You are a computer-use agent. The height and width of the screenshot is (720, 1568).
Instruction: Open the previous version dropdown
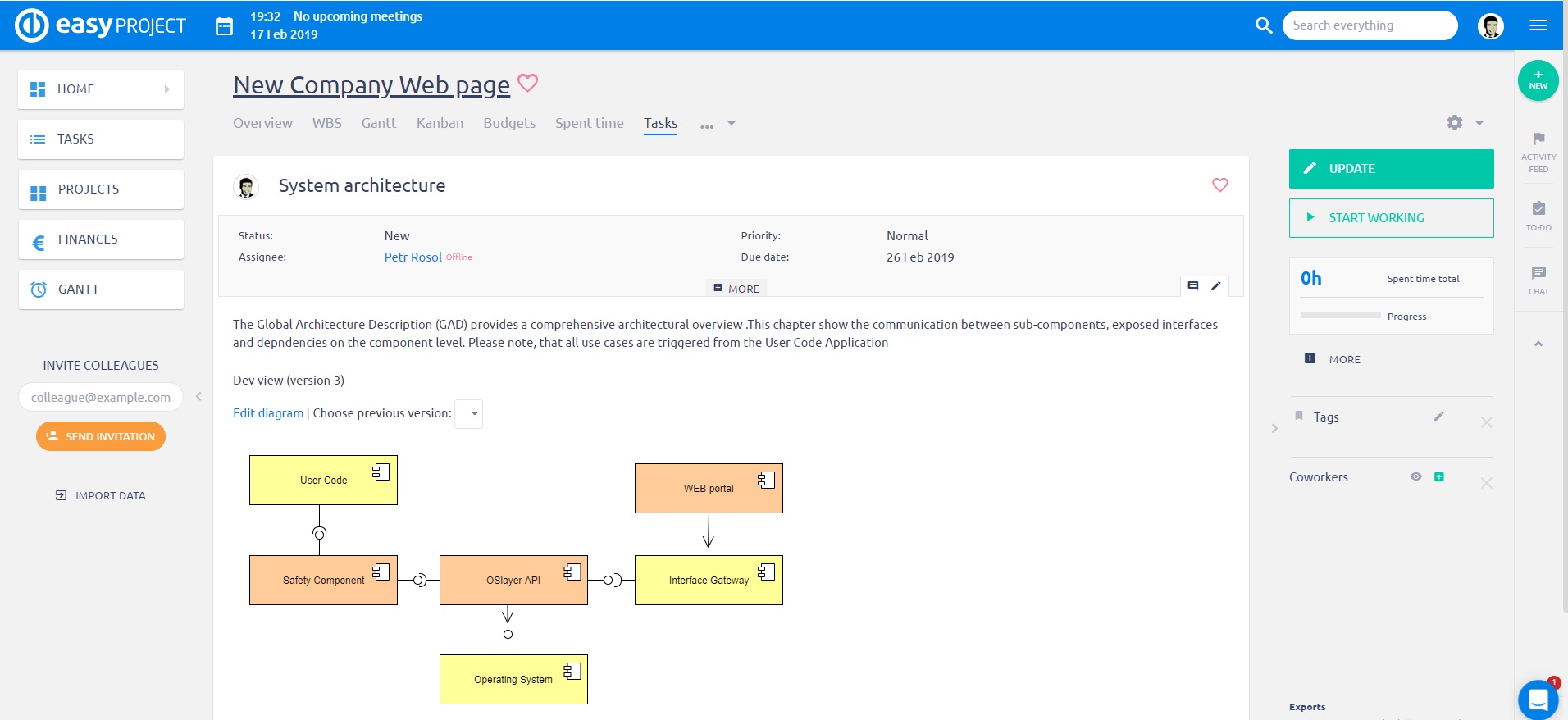470,414
